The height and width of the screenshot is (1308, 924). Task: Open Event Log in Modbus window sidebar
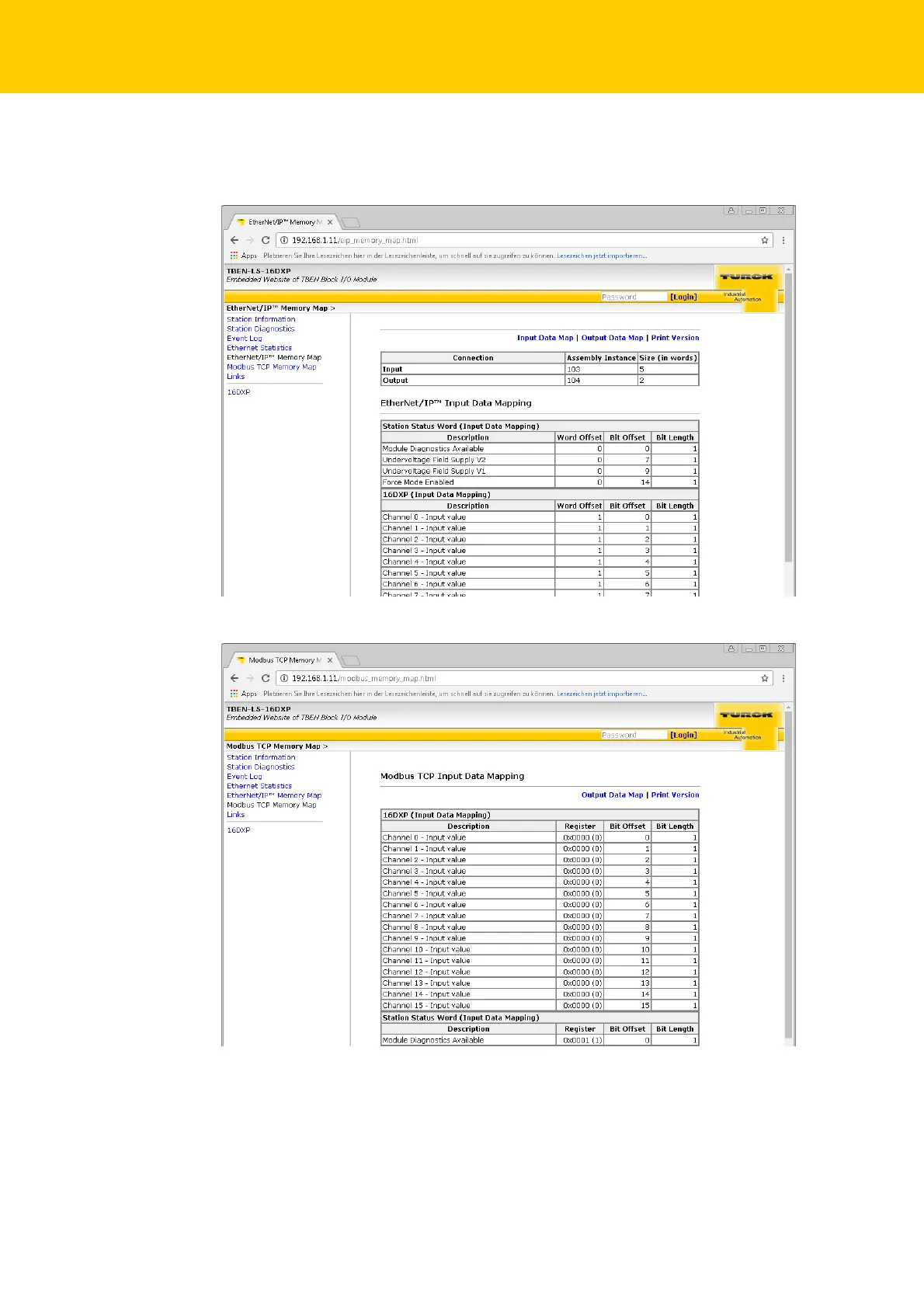244,777
